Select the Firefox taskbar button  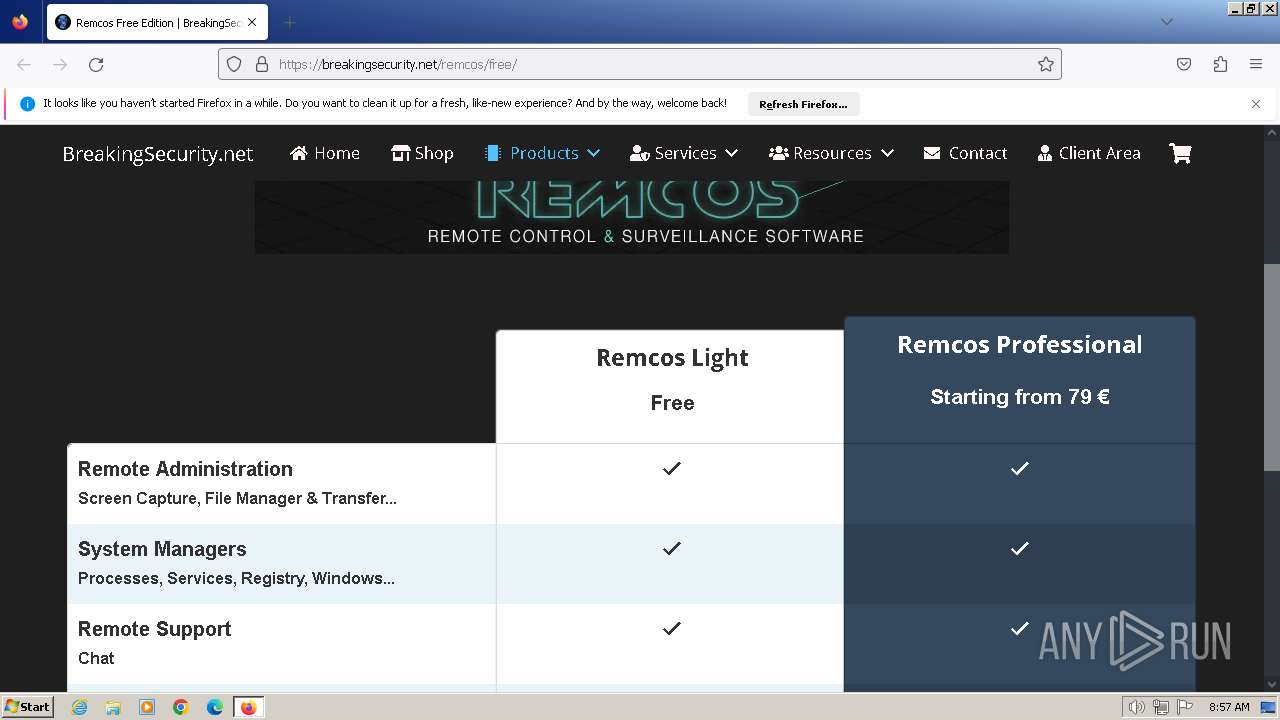pyautogui.click(x=248, y=707)
